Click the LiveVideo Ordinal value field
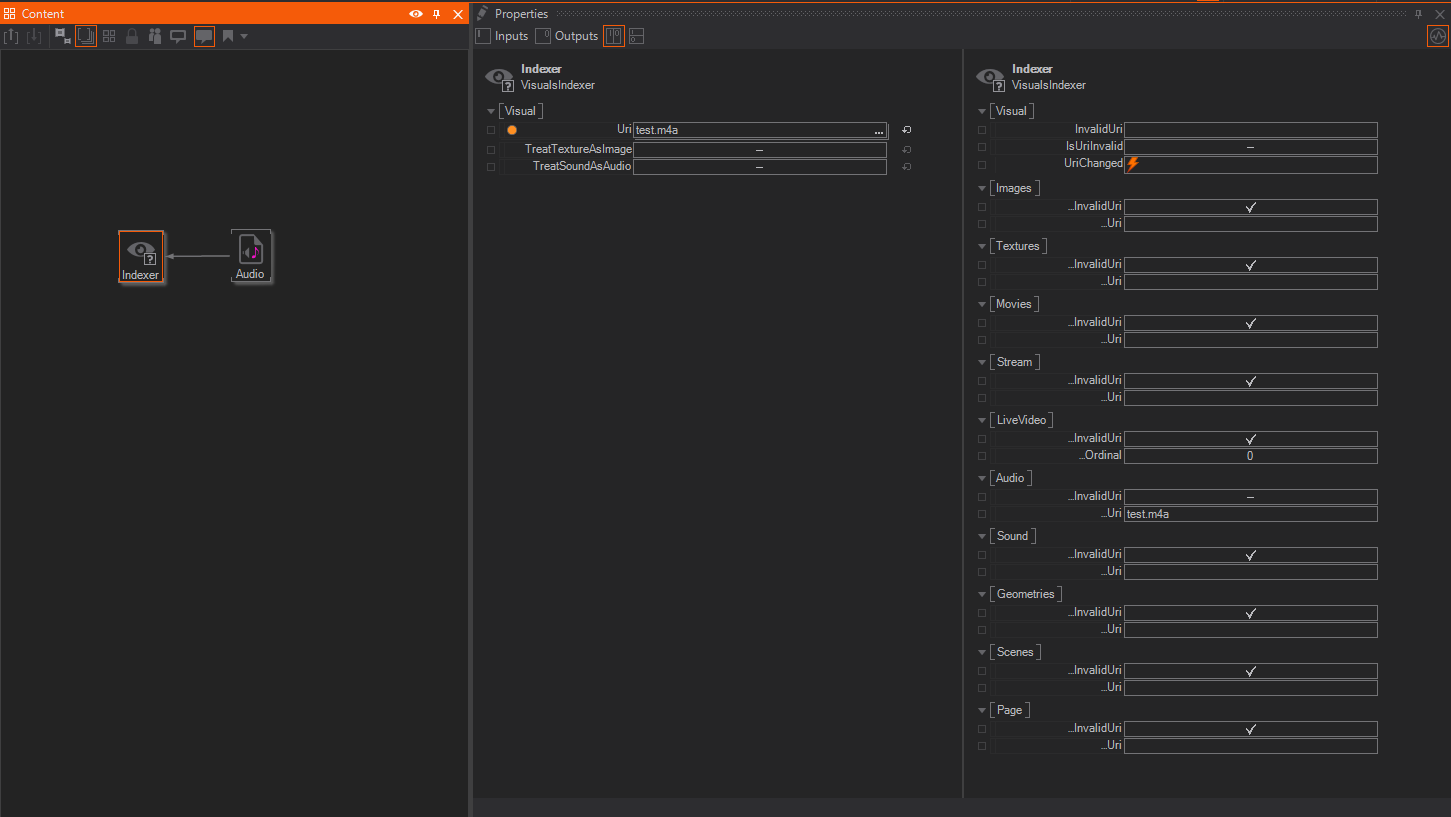The image size is (1451, 817). [1250, 456]
